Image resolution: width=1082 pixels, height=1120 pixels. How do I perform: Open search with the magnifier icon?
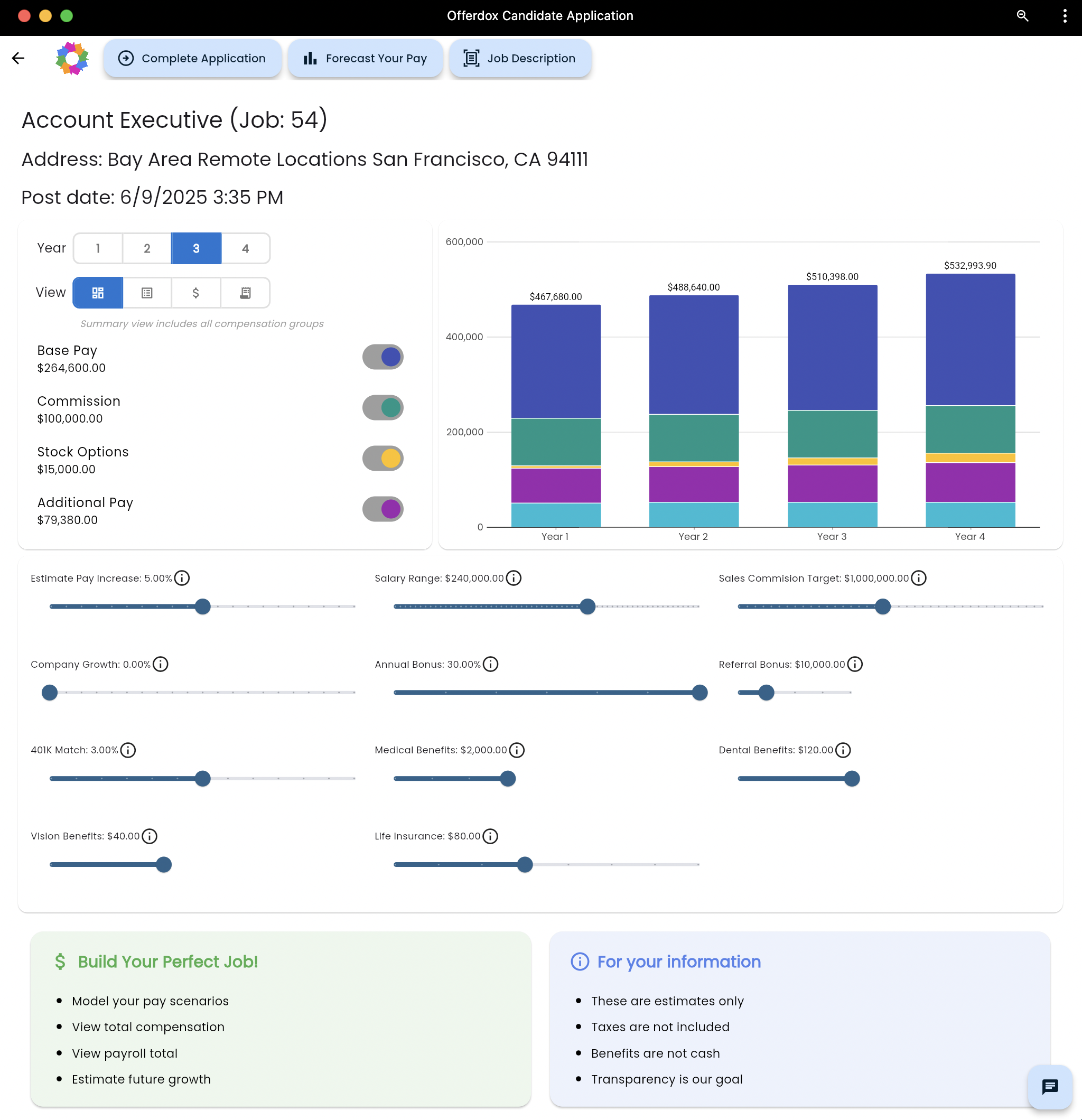(x=1022, y=16)
